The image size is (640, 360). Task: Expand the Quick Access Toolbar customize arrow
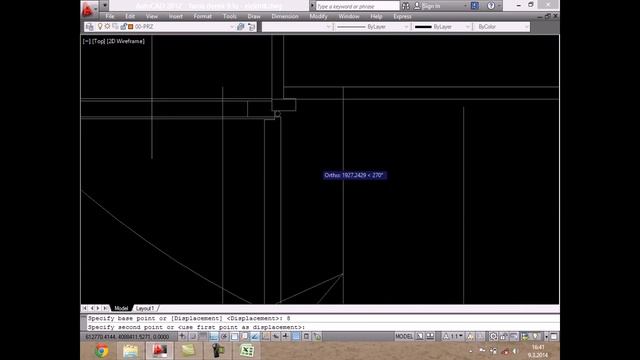click(x=104, y=6)
